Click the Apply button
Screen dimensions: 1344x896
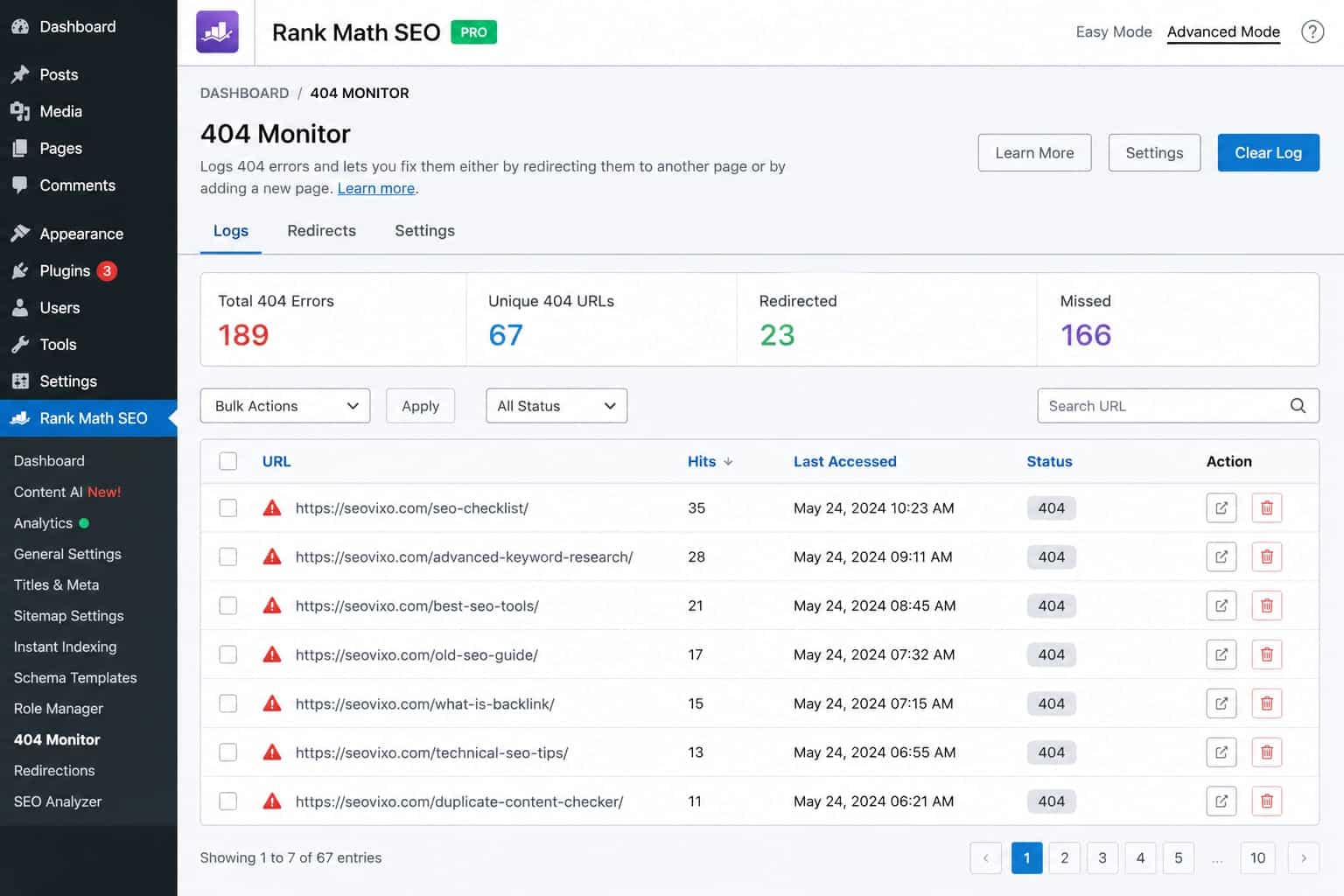coord(420,406)
